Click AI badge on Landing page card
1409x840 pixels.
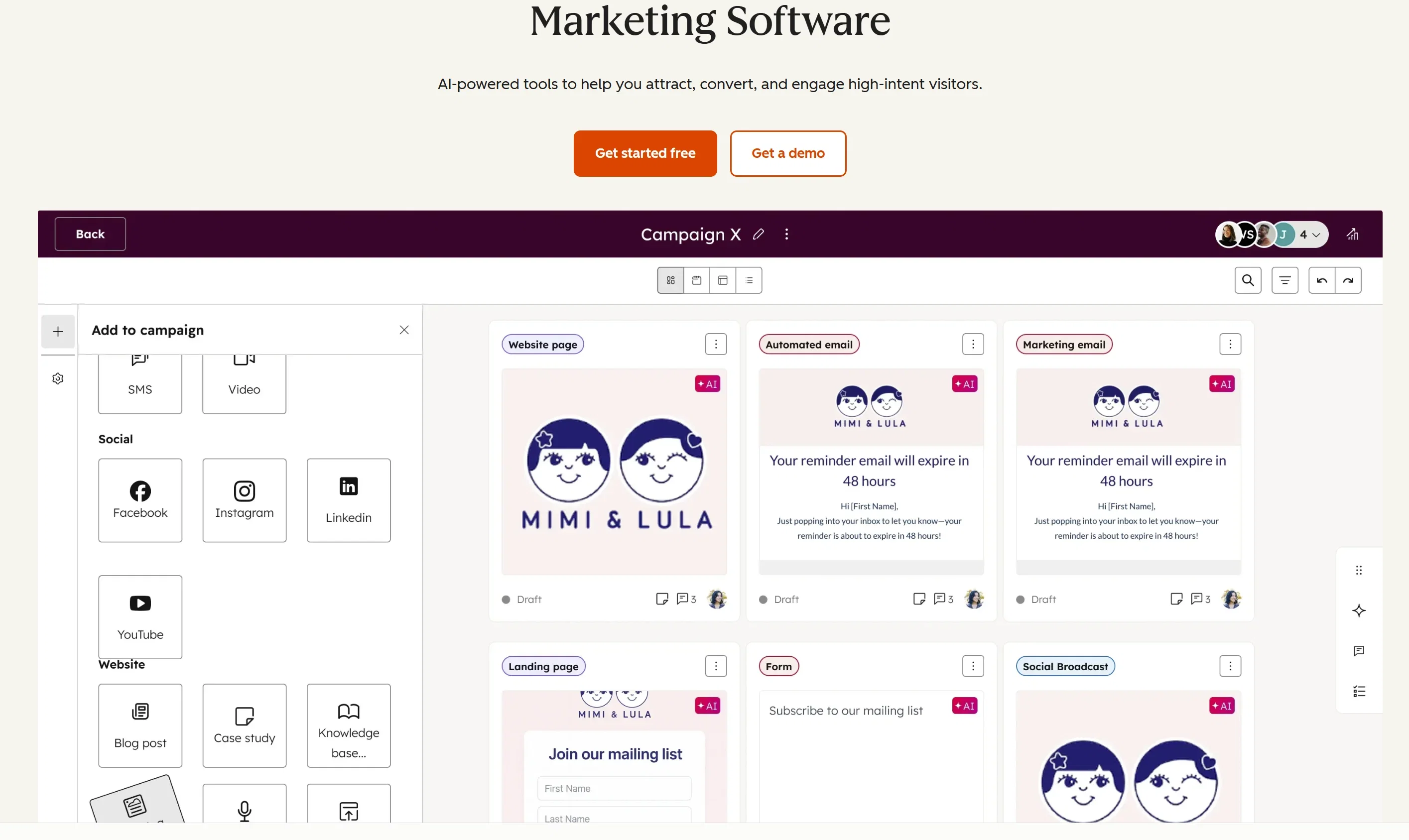[708, 706]
